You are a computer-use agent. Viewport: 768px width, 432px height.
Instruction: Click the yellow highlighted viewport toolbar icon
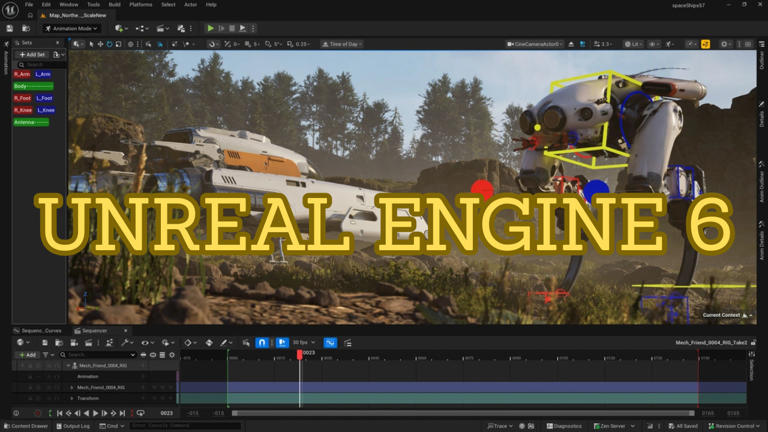coord(705,44)
